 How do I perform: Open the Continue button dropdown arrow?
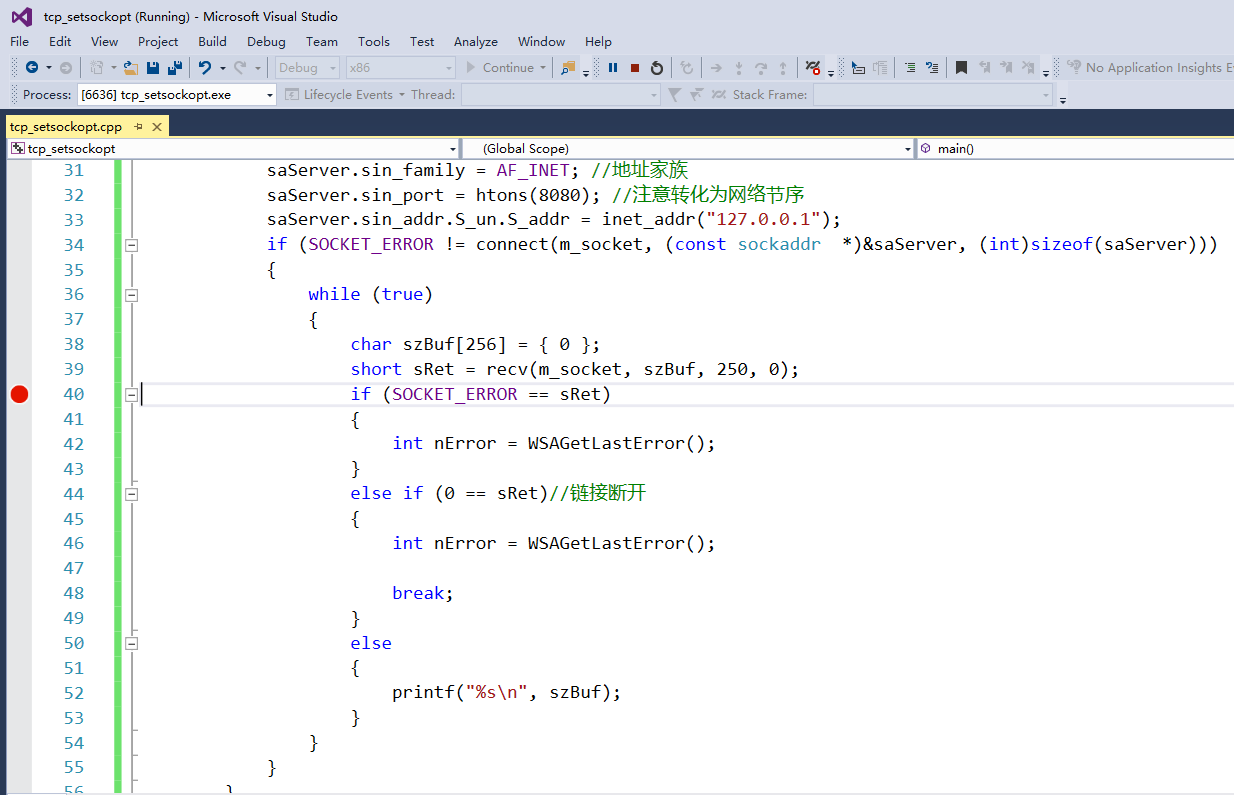click(543, 68)
